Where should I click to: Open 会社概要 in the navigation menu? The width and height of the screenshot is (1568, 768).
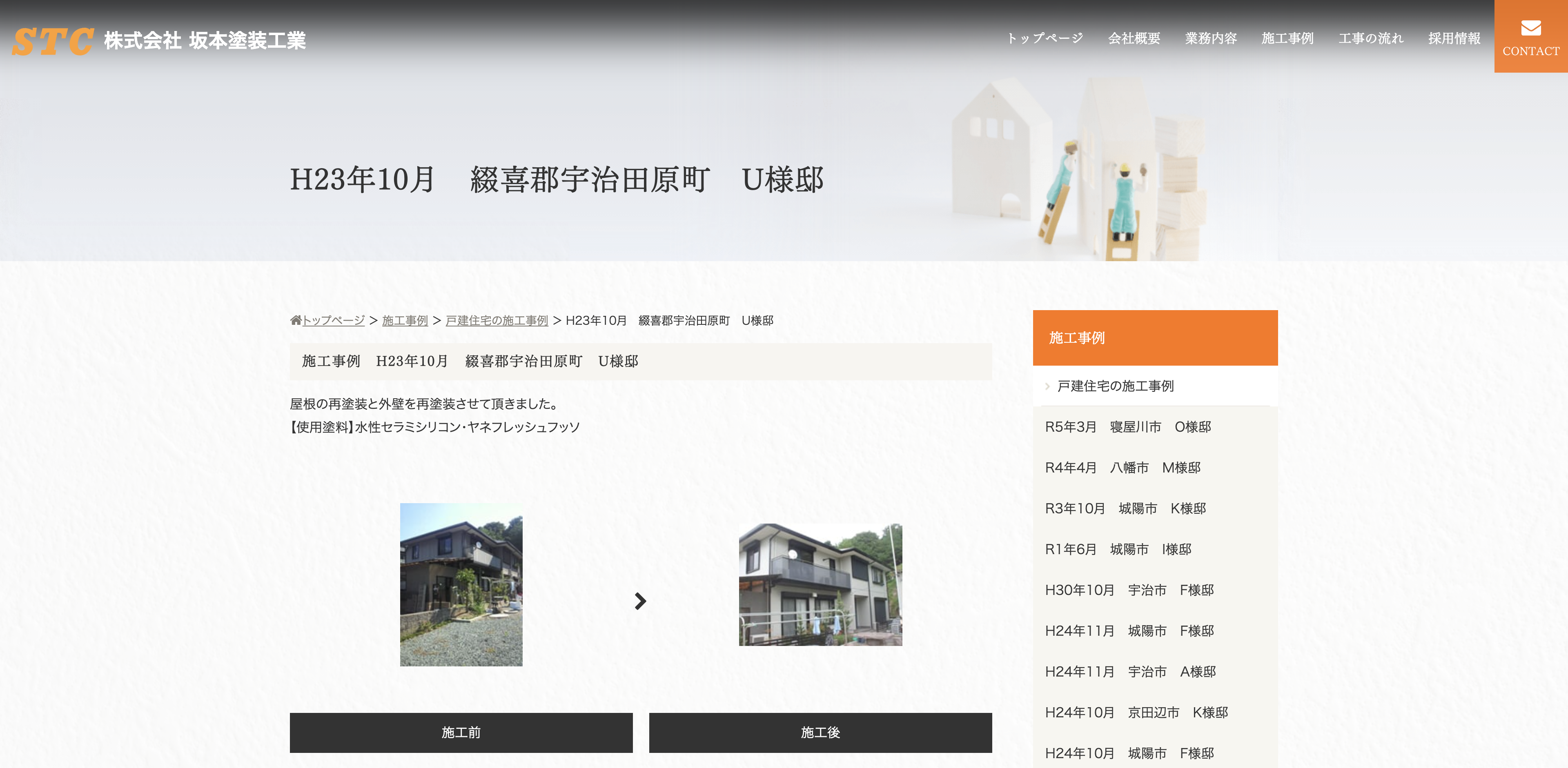(x=1134, y=38)
